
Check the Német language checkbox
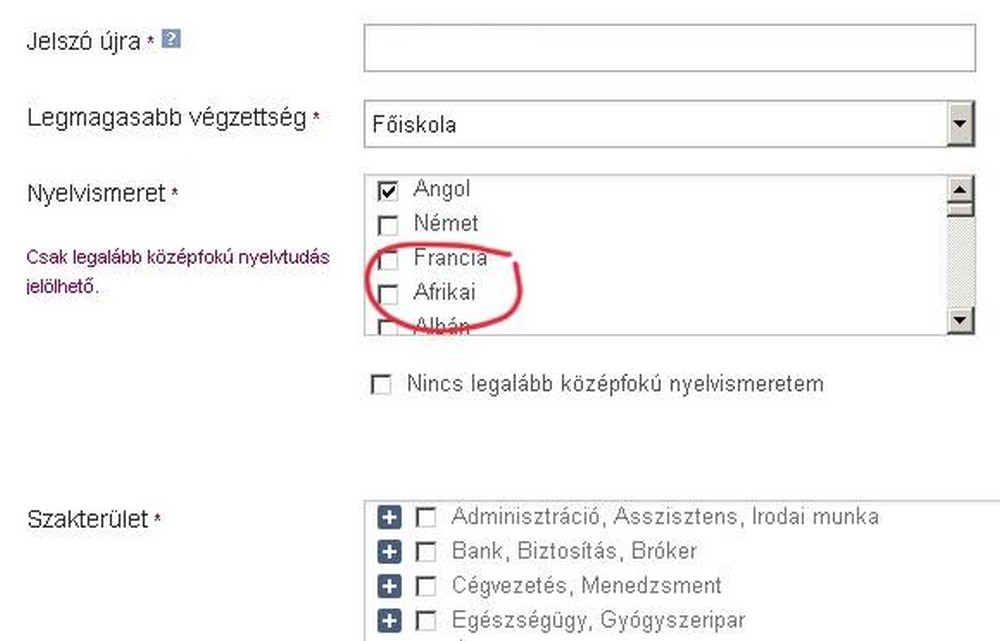[x=388, y=225]
